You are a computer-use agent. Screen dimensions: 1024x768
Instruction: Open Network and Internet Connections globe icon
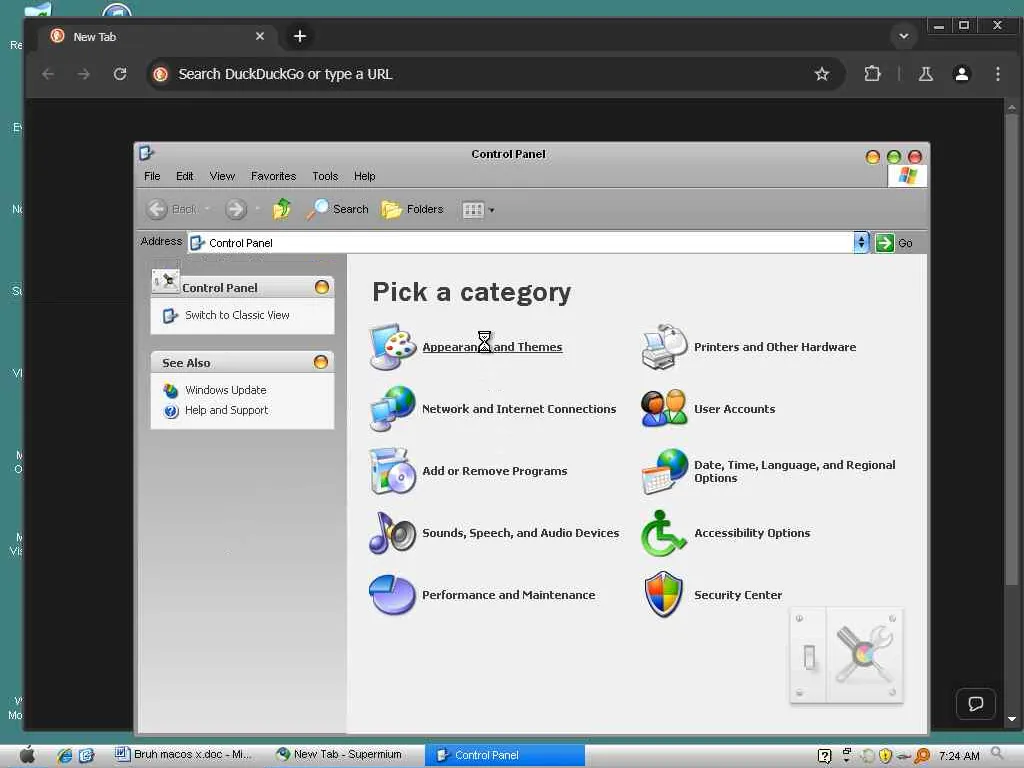(392, 409)
